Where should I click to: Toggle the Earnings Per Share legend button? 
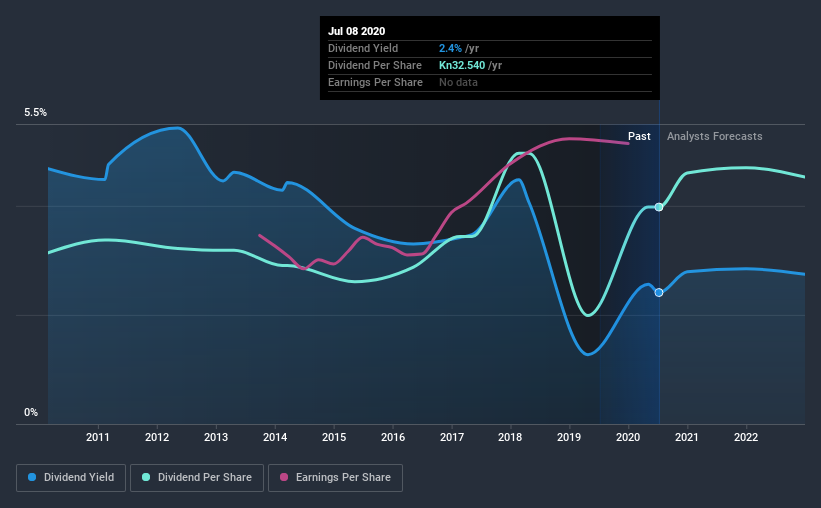click(x=335, y=478)
